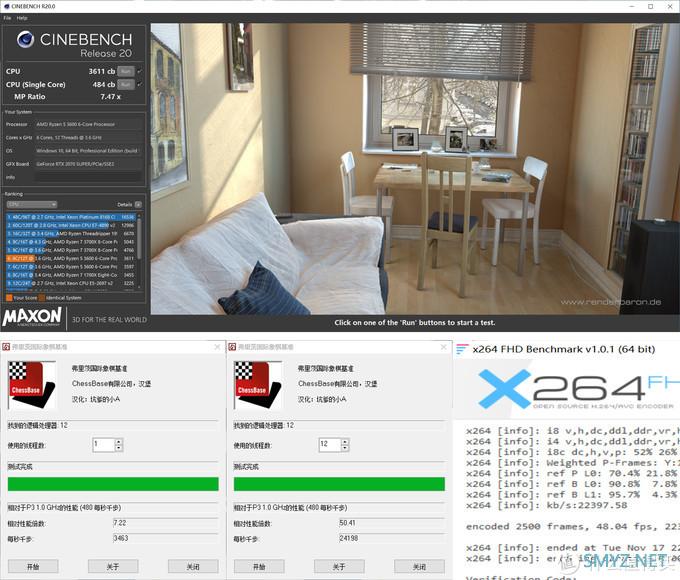Click Run button for the CPU test
Viewport: 680px width, 580px height.
click(x=126, y=71)
